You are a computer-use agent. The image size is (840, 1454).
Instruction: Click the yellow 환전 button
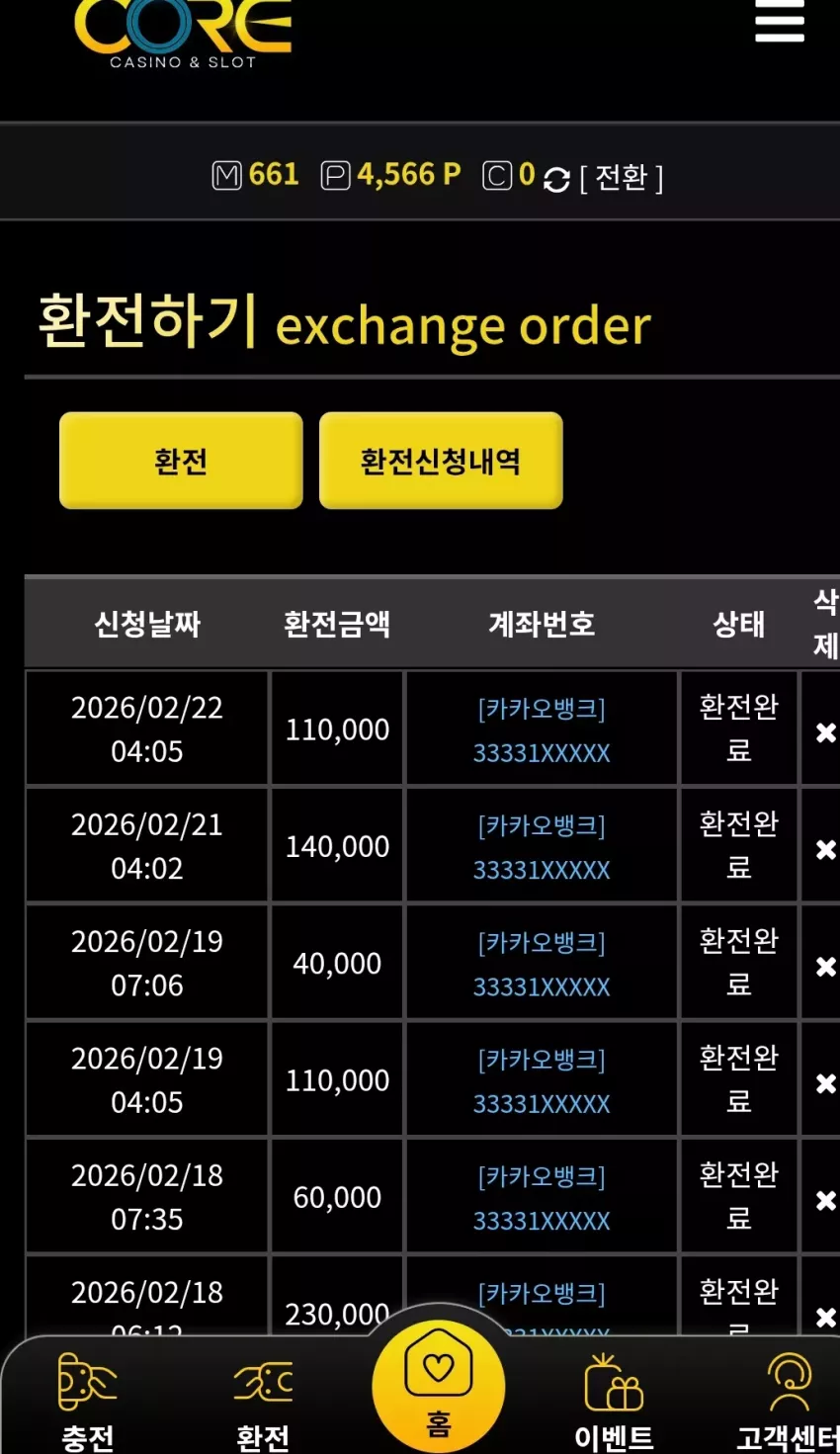181,461
